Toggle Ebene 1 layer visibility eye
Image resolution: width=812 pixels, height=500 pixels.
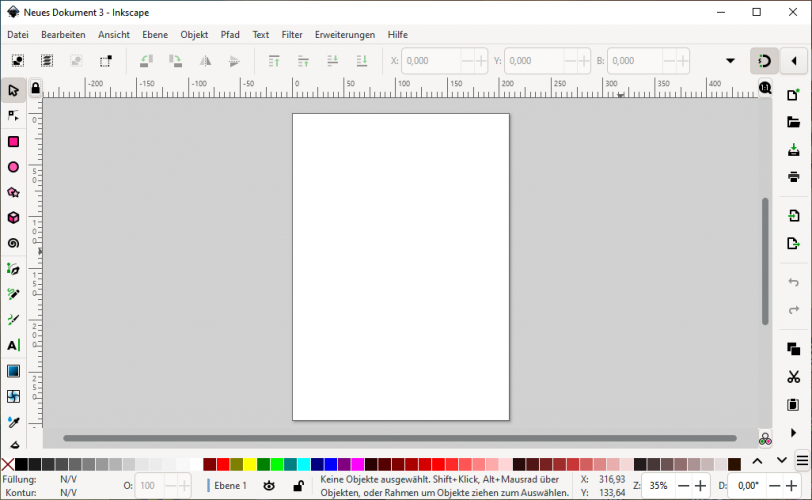pos(269,486)
